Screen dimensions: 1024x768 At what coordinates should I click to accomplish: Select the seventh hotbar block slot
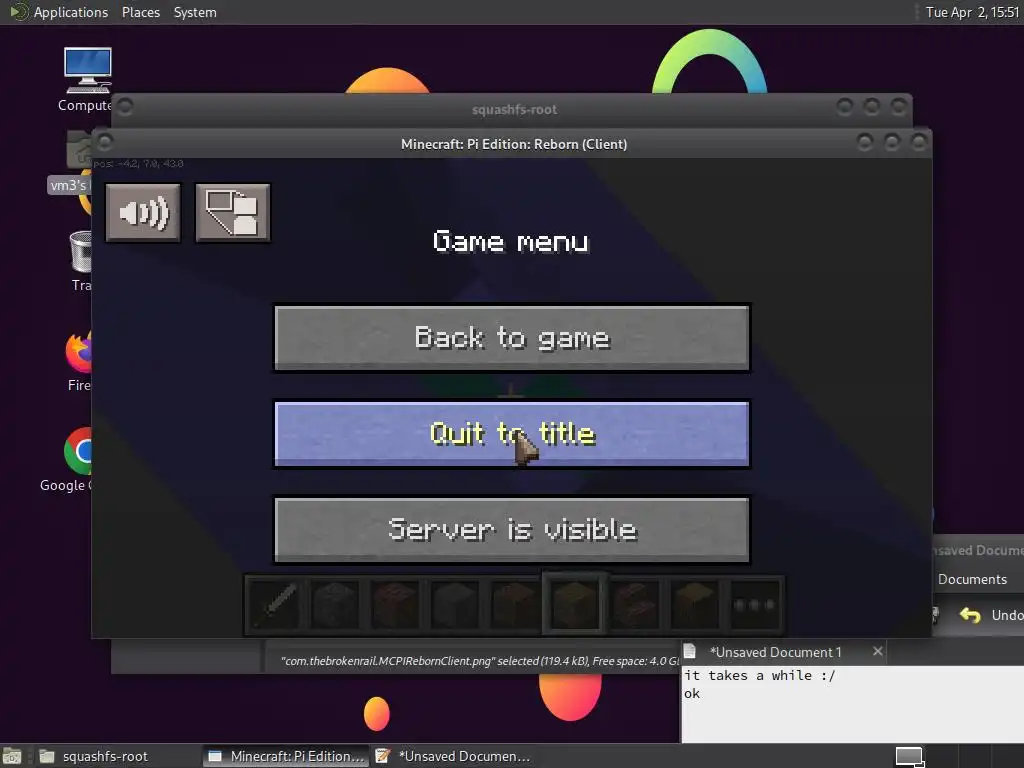(635, 605)
